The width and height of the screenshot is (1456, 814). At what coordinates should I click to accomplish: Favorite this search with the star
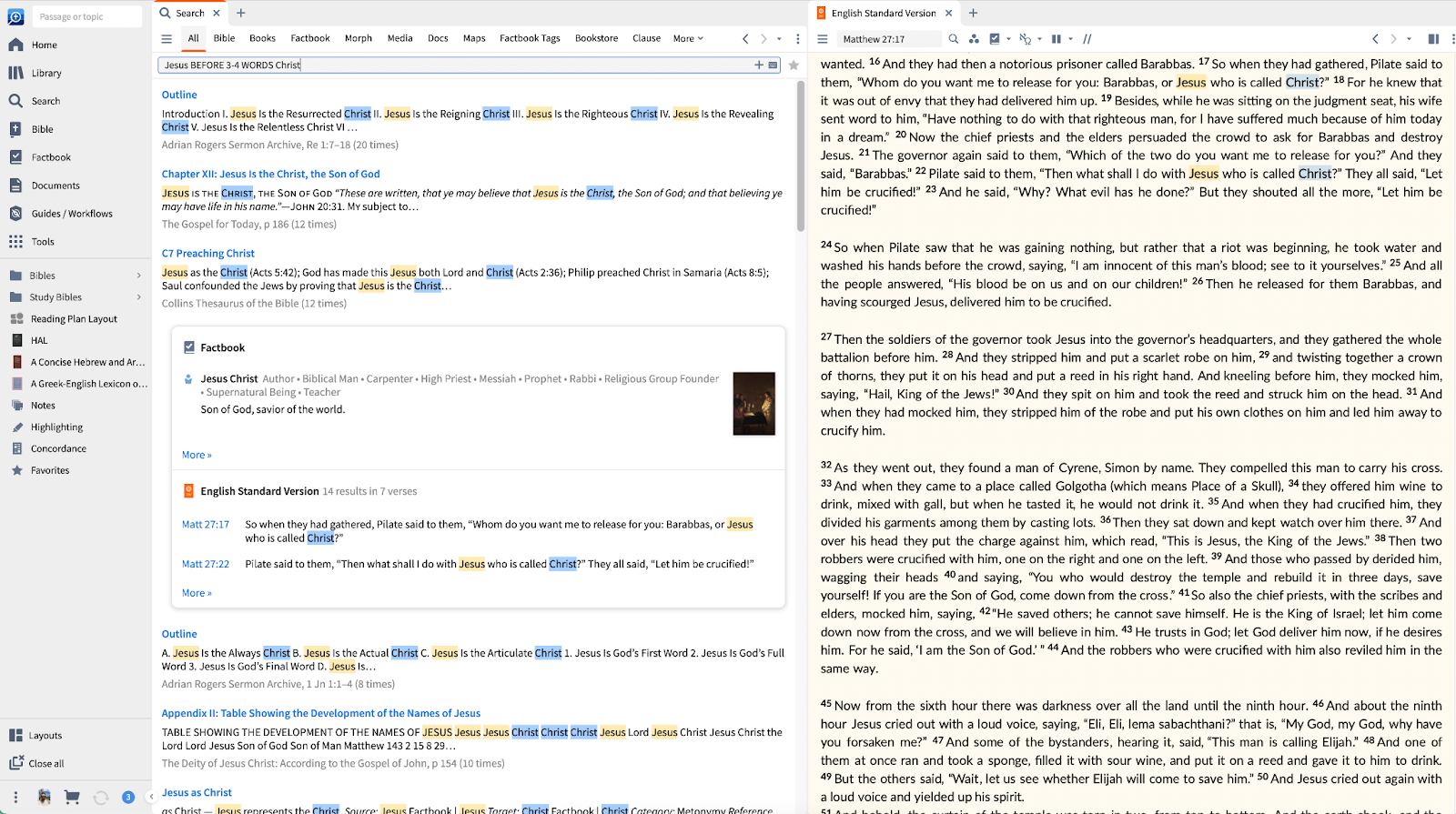[794, 65]
